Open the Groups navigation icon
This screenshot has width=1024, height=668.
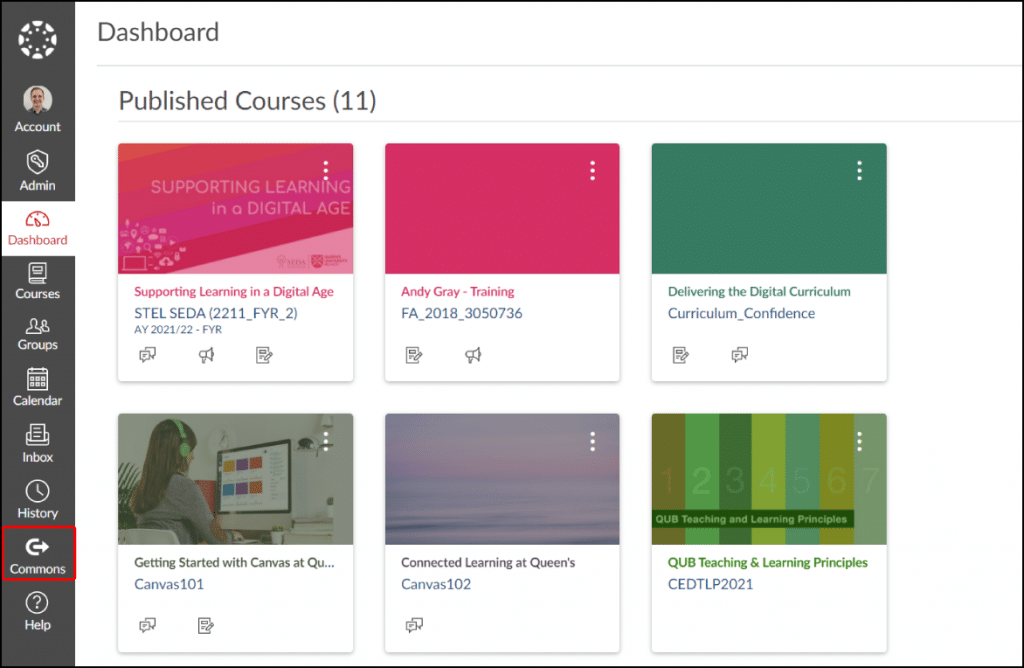click(x=37, y=335)
